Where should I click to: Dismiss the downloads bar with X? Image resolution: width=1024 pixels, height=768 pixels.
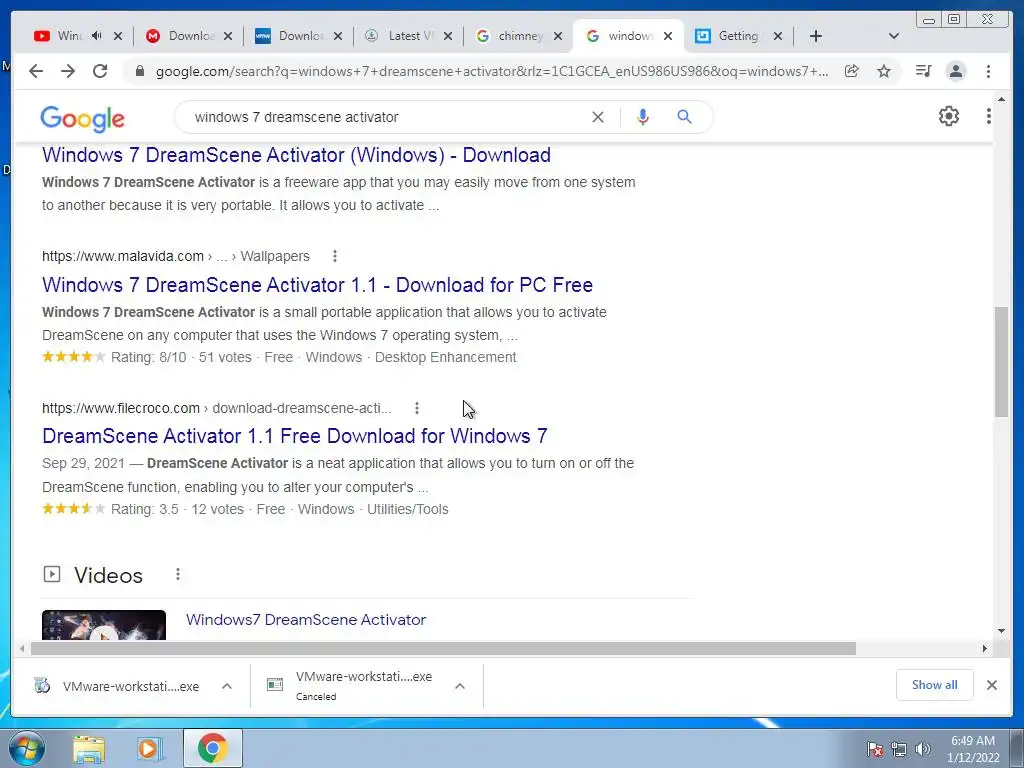point(991,685)
